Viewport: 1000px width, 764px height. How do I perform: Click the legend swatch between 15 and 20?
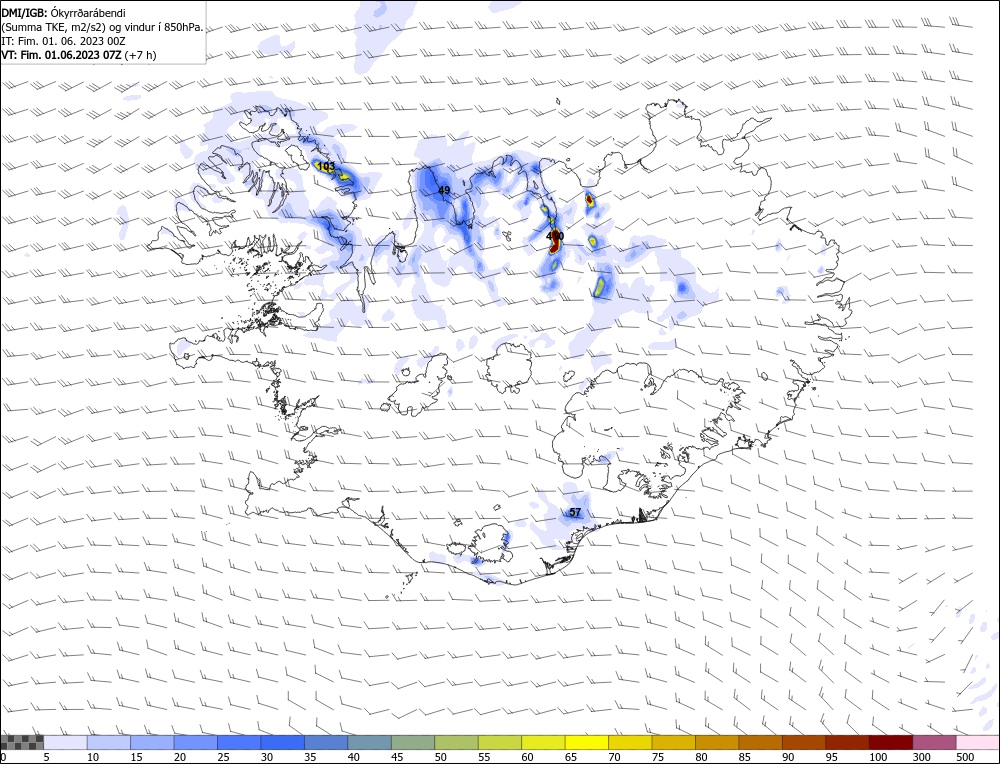point(152,742)
